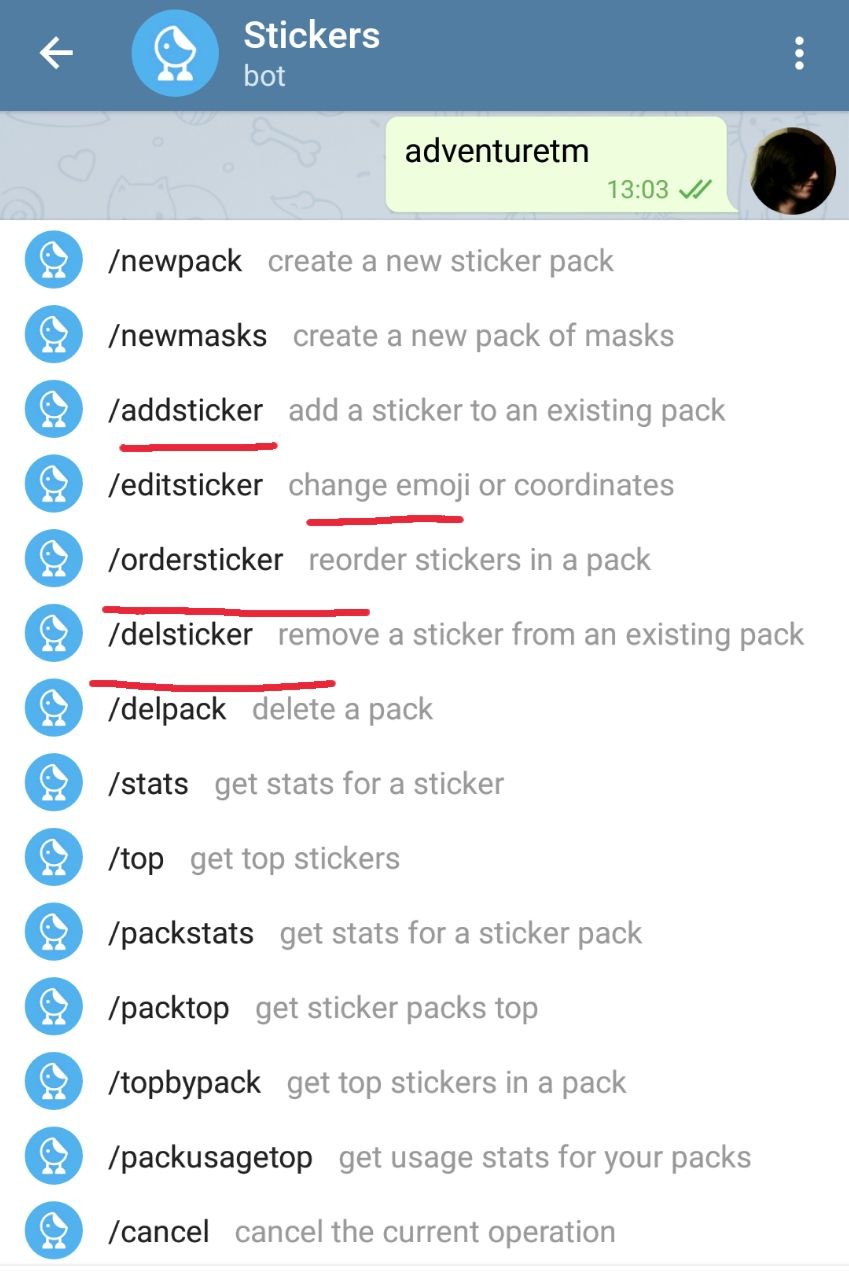Open the Stickers bot title in header

pos(311,36)
